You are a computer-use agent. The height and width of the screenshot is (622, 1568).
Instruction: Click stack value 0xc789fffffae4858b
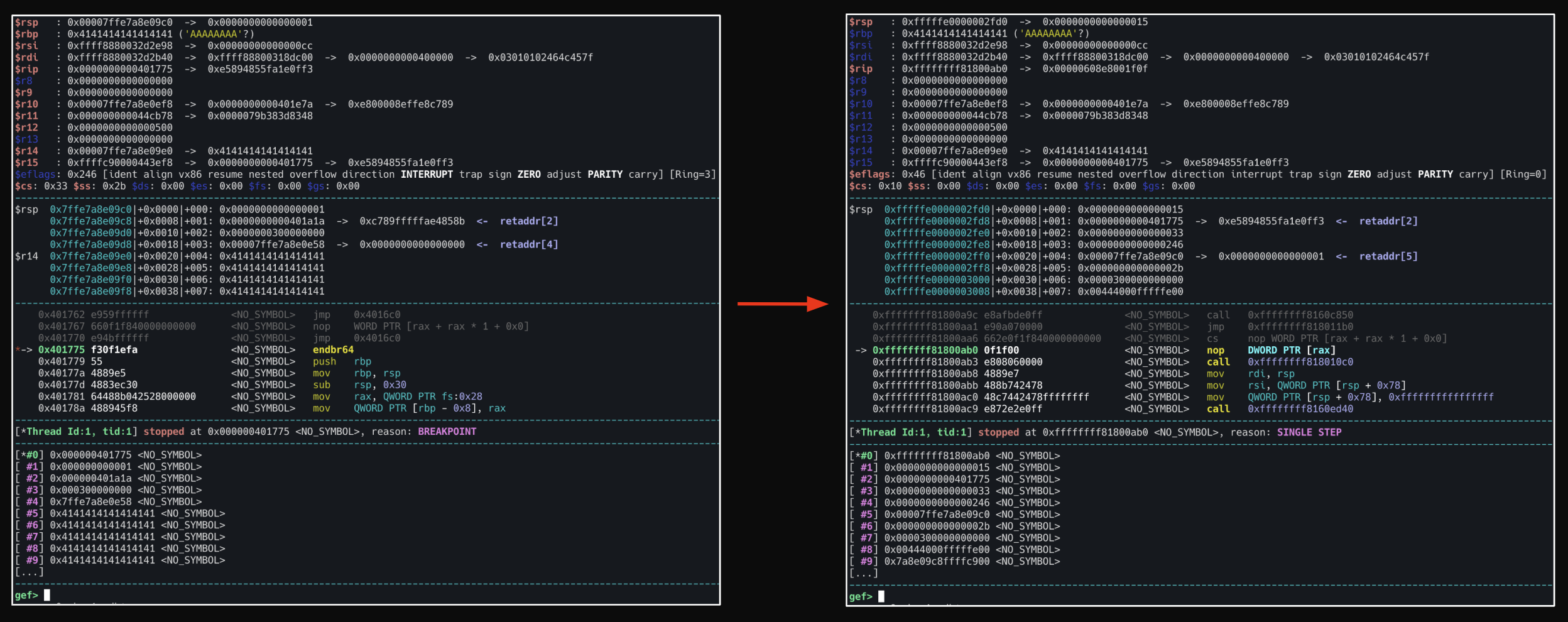coord(412,221)
